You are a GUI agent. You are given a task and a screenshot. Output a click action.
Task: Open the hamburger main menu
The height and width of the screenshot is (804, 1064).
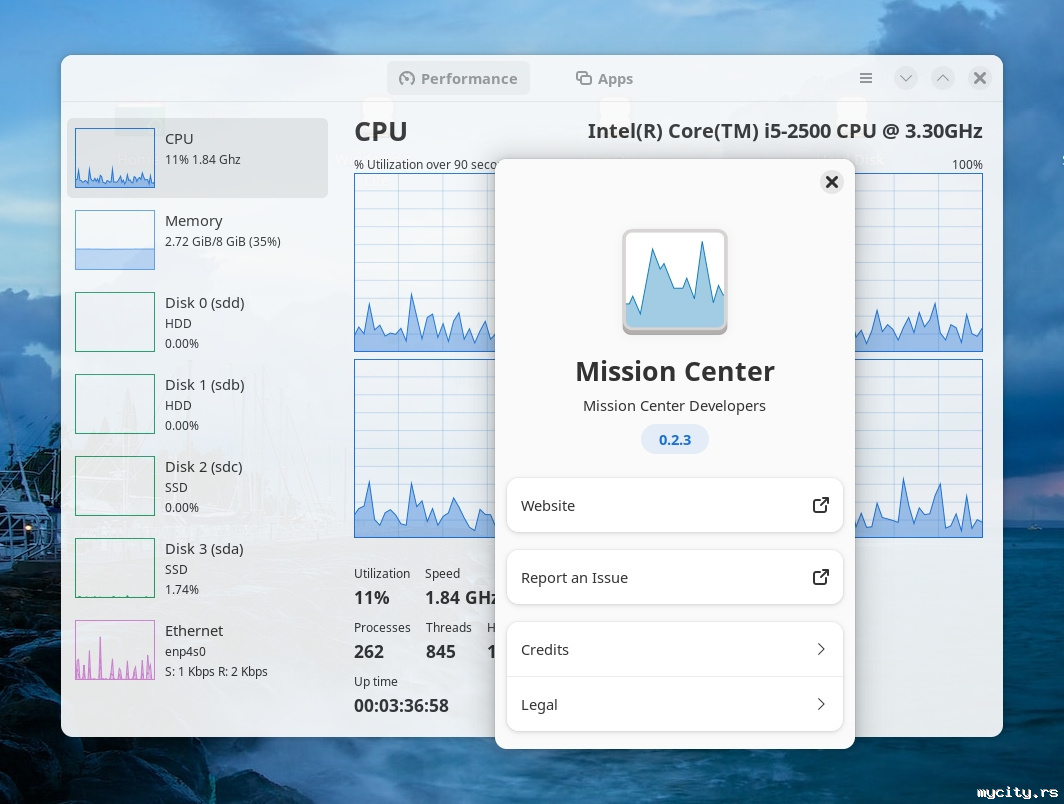pyautogui.click(x=865, y=78)
